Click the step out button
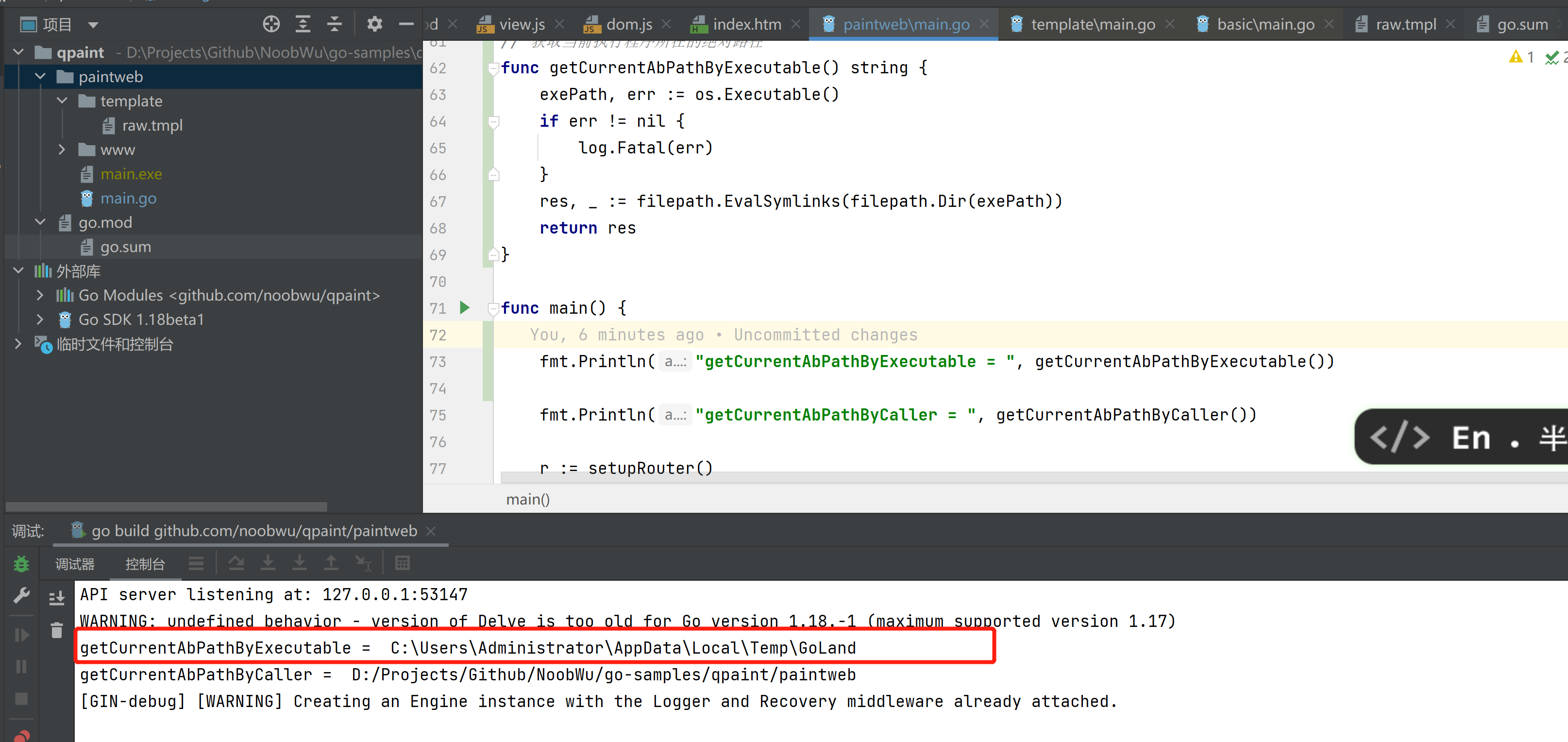Viewport: 1568px width, 742px height. [331, 563]
